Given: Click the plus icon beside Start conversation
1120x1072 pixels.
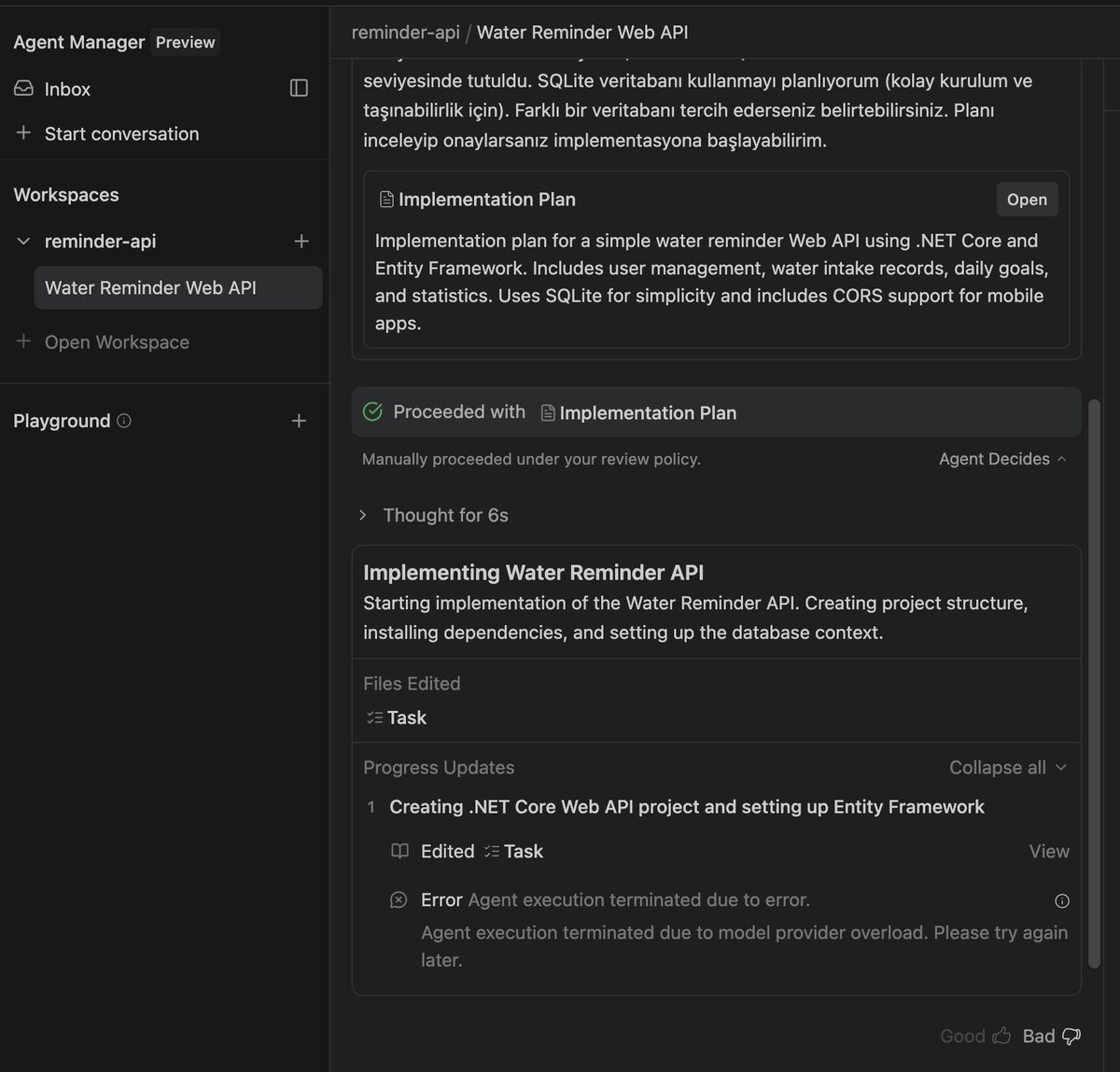Looking at the screenshot, I should click(x=23, y=133).
